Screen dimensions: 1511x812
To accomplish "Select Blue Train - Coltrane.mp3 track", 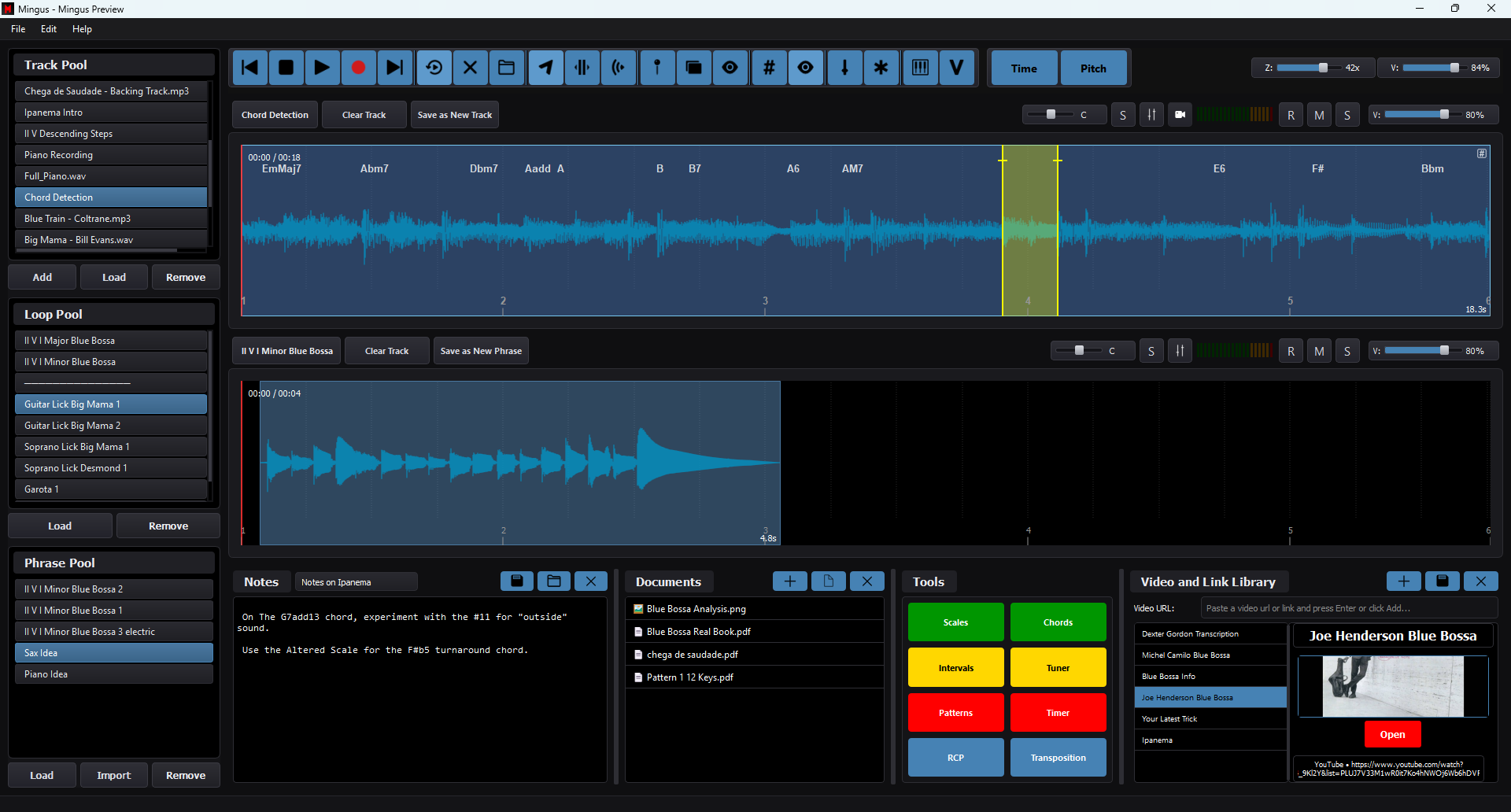I will click(111, 219).
